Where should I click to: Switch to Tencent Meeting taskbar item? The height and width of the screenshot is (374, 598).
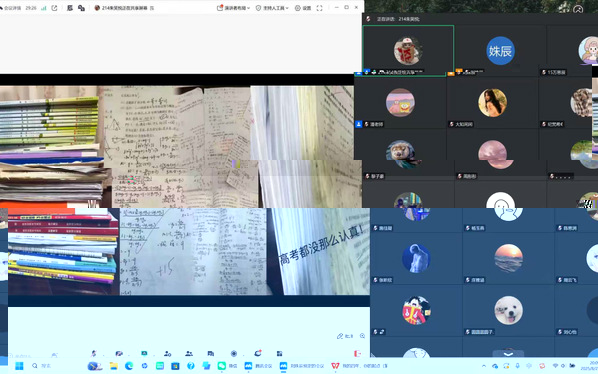tap(258, 366)
